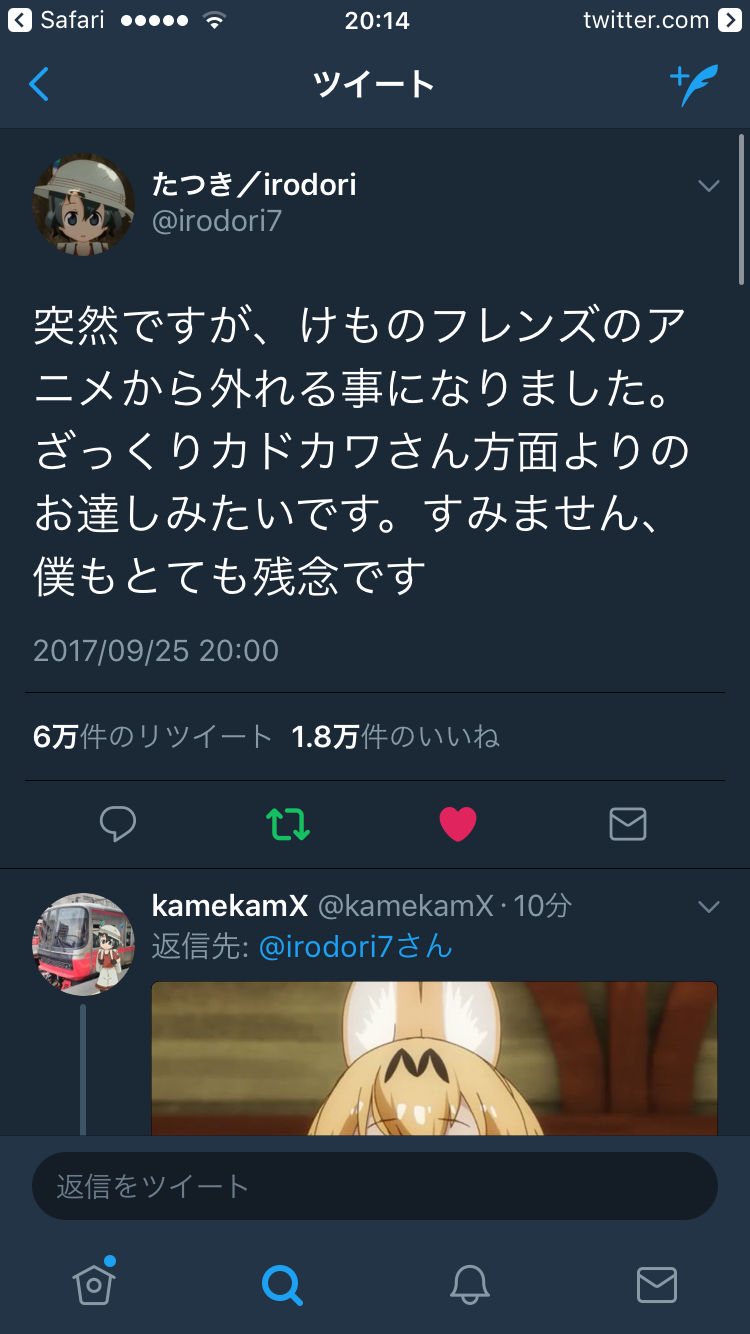Open Notifications bell icon
Screen dimensions: 750x1334
pos(469,1284)
